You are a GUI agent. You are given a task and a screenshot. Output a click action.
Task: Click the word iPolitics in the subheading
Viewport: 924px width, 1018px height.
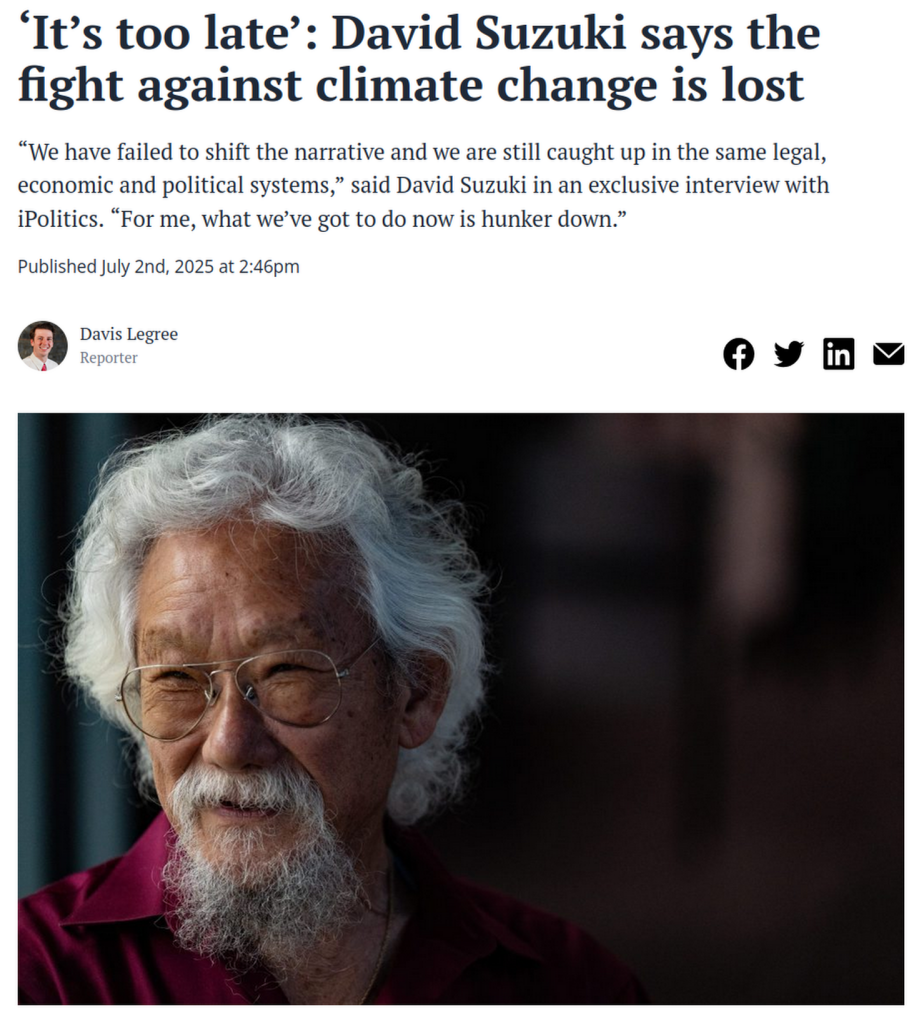tap(60, 219)
